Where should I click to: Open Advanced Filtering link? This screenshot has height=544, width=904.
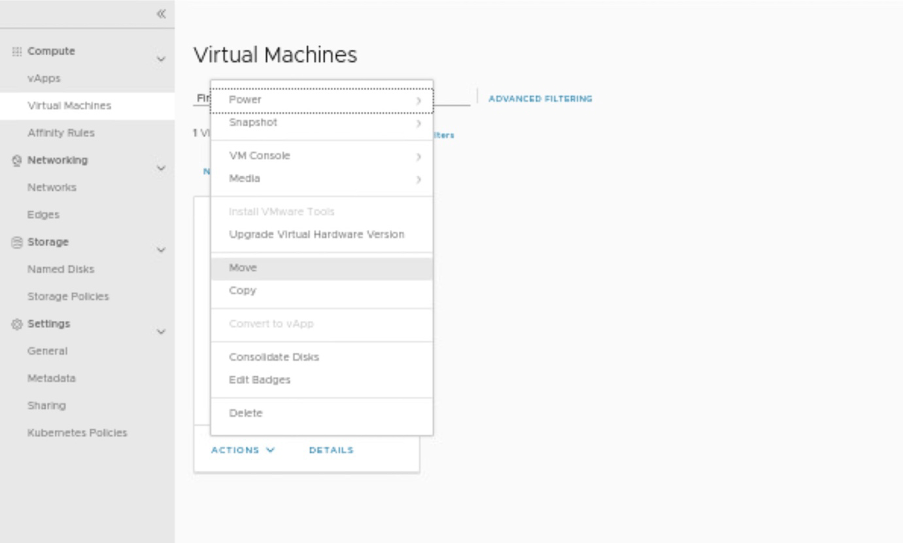540,99
